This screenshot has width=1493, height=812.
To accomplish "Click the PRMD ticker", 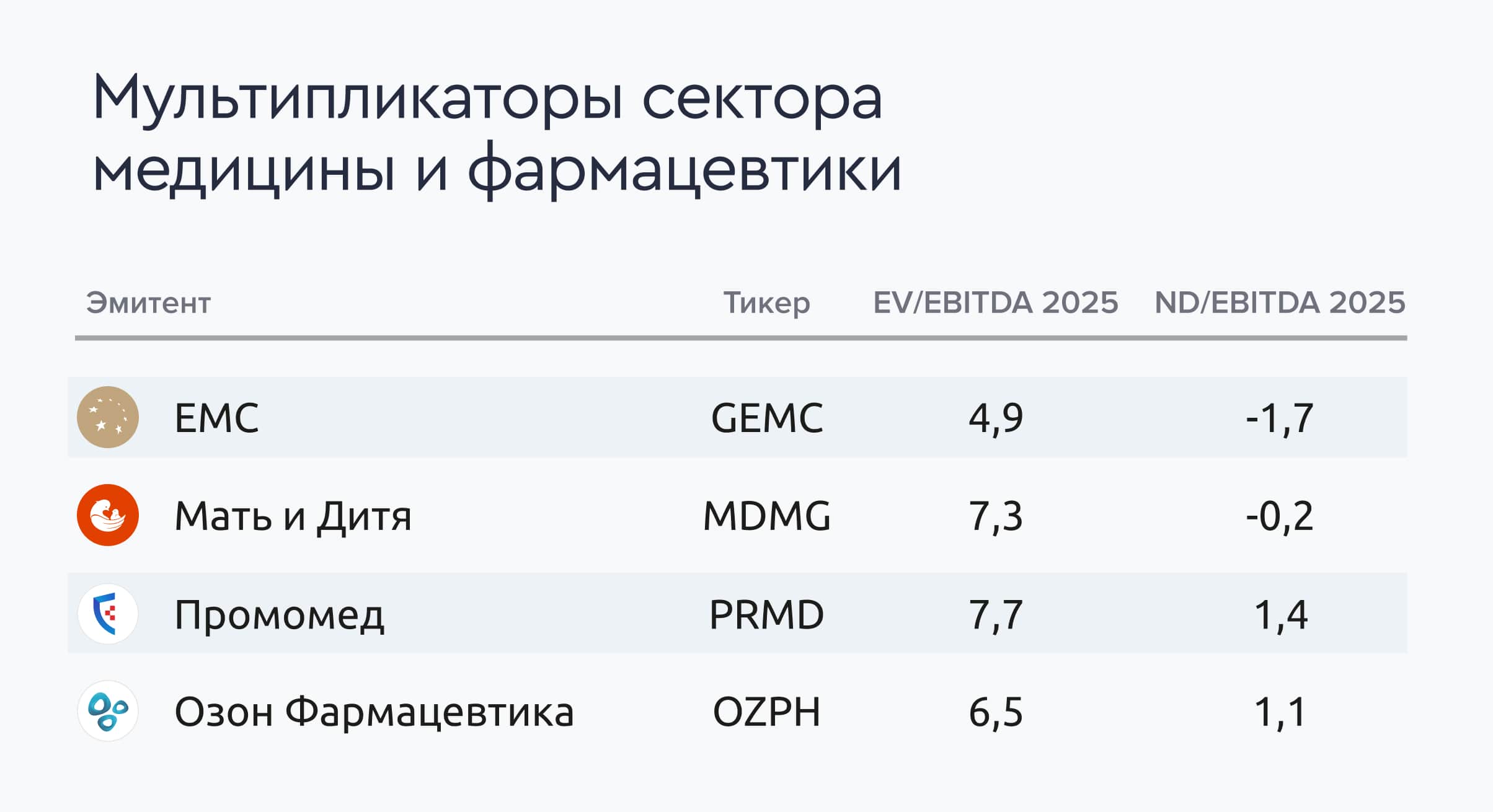I will pyautogui.click(x=766, y=614).
